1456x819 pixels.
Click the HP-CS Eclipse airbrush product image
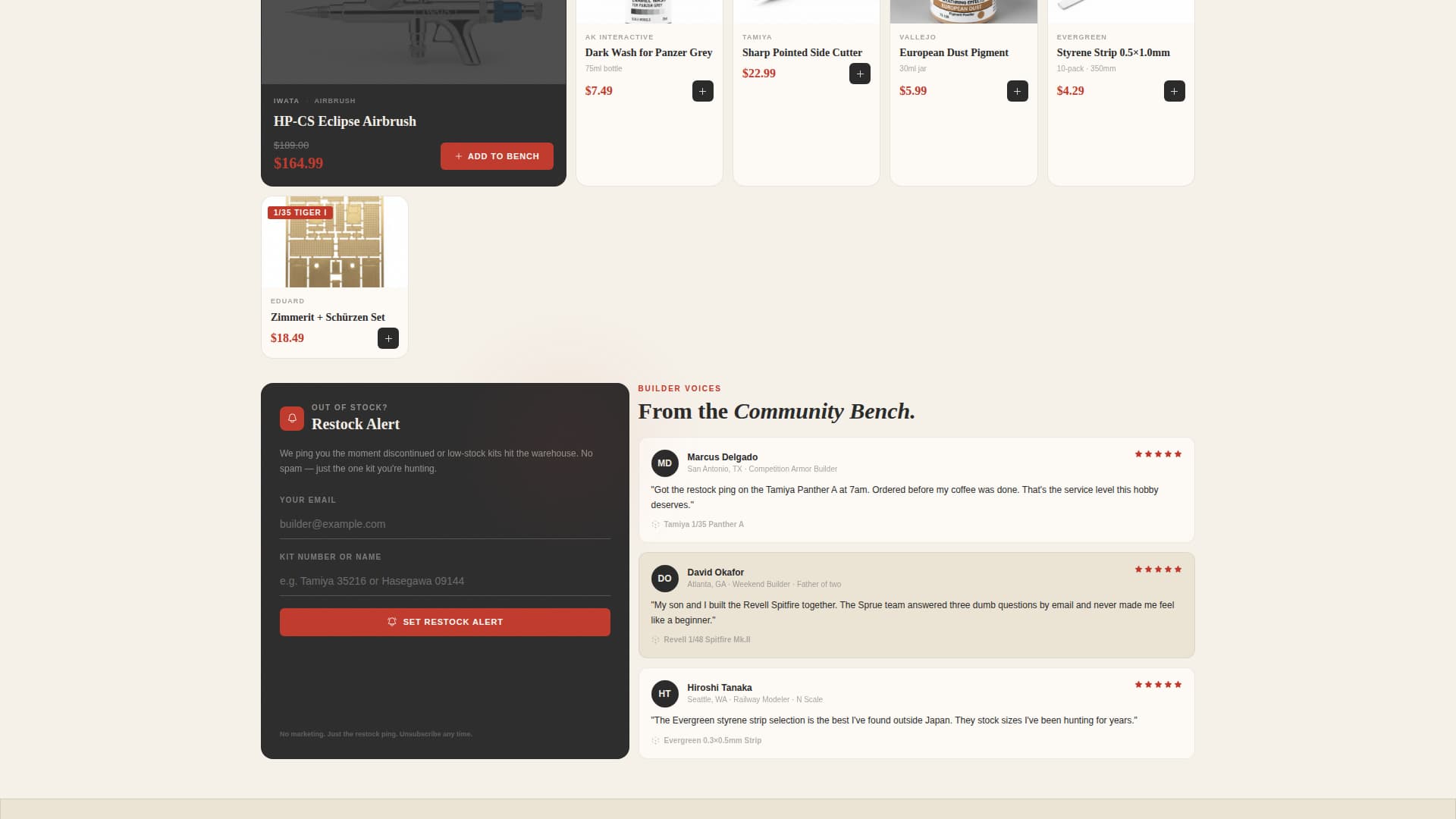click(413, 42)
